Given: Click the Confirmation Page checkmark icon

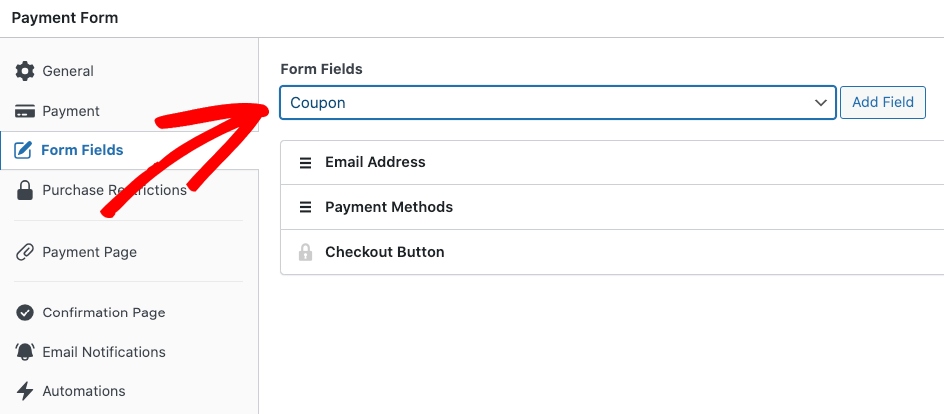Looking at the screenshot, I should [x=25, y=313].
